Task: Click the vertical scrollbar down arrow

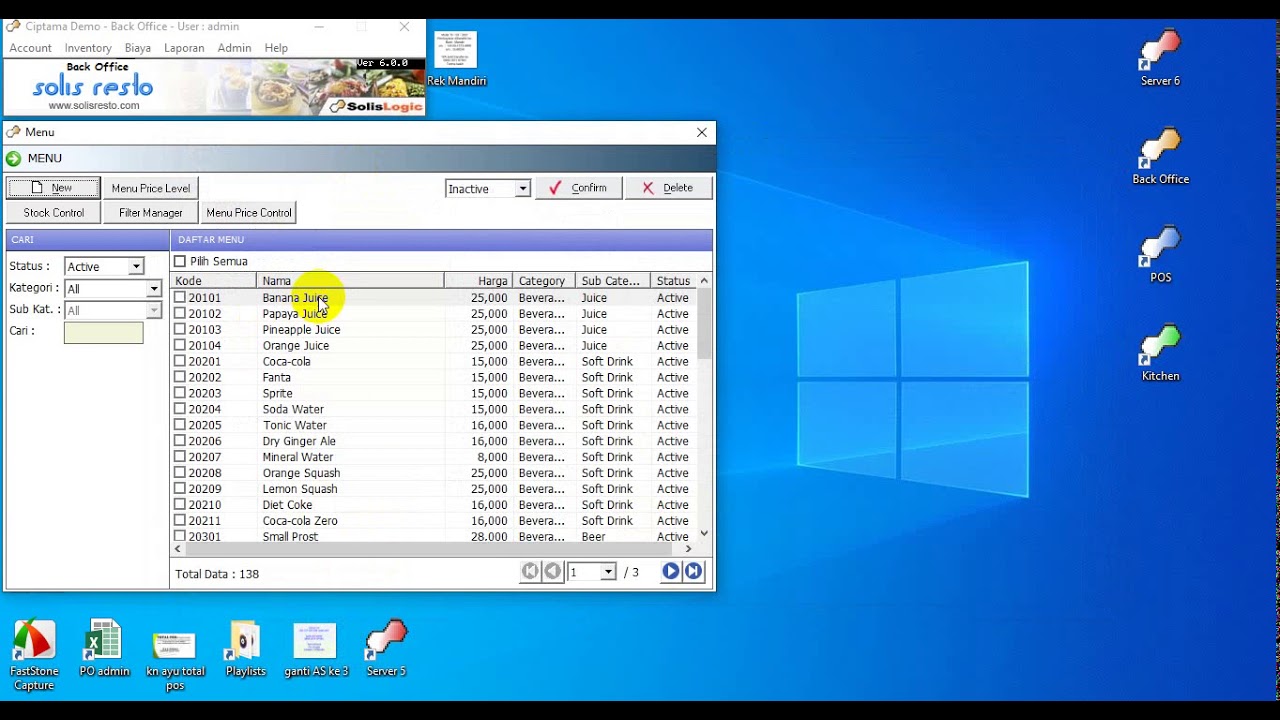Action: (704, 534)
